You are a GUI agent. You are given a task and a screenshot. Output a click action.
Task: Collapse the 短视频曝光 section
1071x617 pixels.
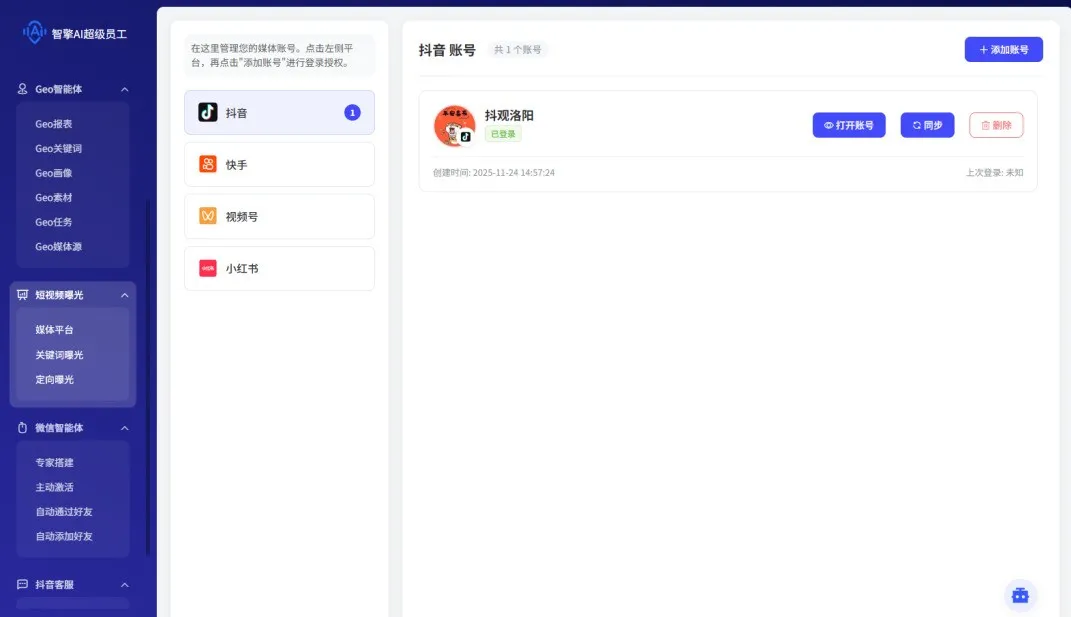point(124,295)
